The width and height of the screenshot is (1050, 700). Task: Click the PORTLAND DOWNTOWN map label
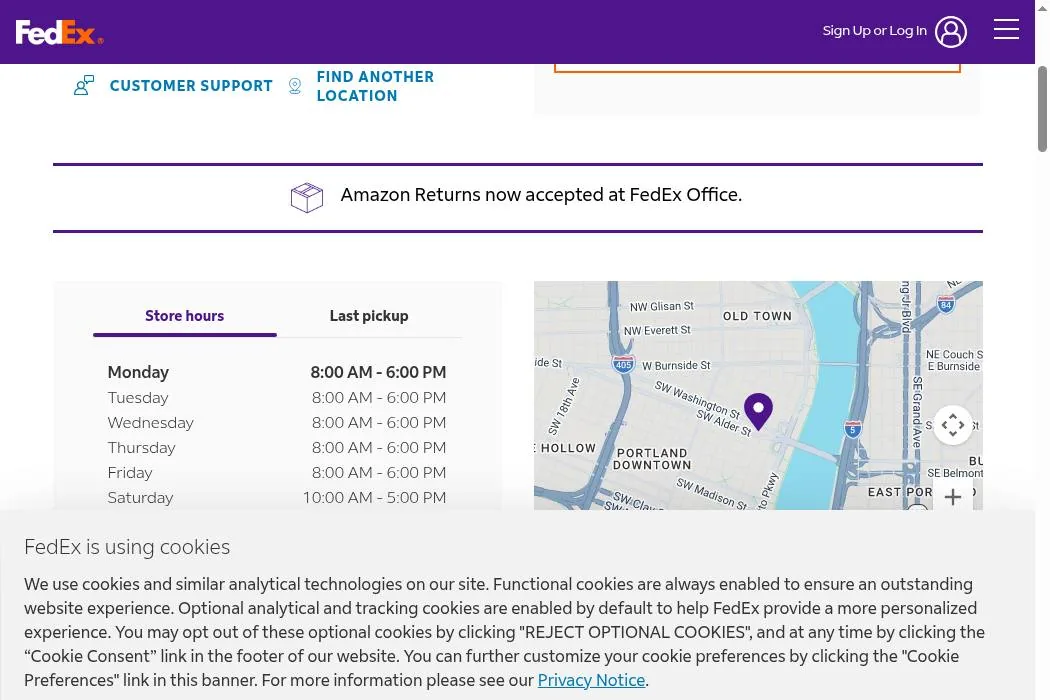coord(652,459)
